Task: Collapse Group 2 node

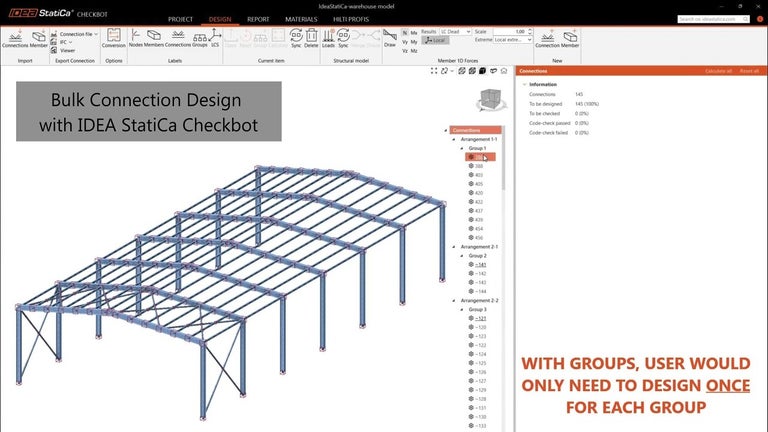Action: click(461, 256)
